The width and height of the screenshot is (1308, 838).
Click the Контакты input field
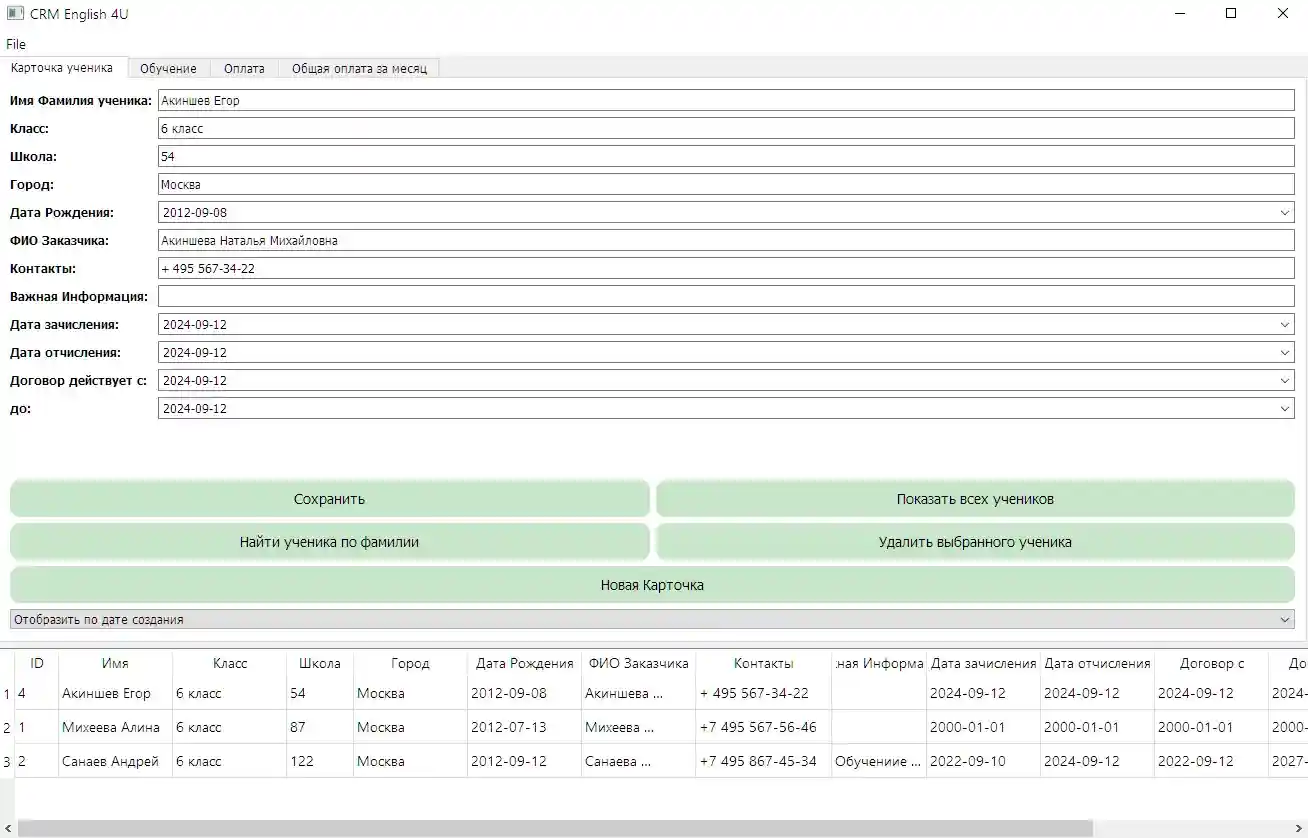(x=726, y=268)
